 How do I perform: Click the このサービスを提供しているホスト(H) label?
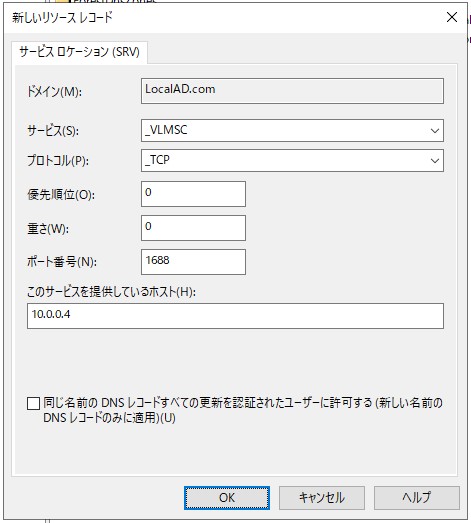(x=111, y=292)
